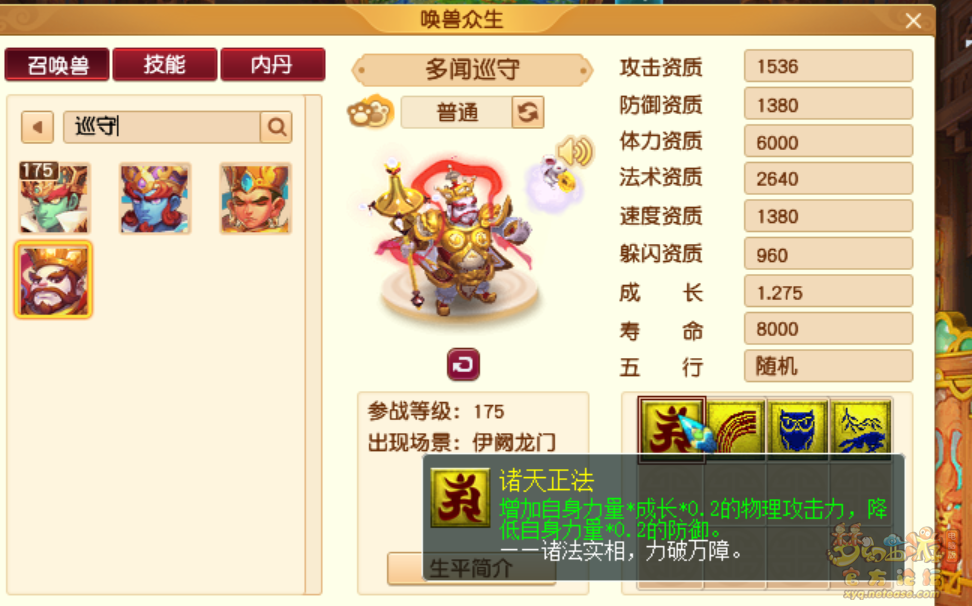Open the 生平简介 button

pyautogui.click(x=471, y=568)
